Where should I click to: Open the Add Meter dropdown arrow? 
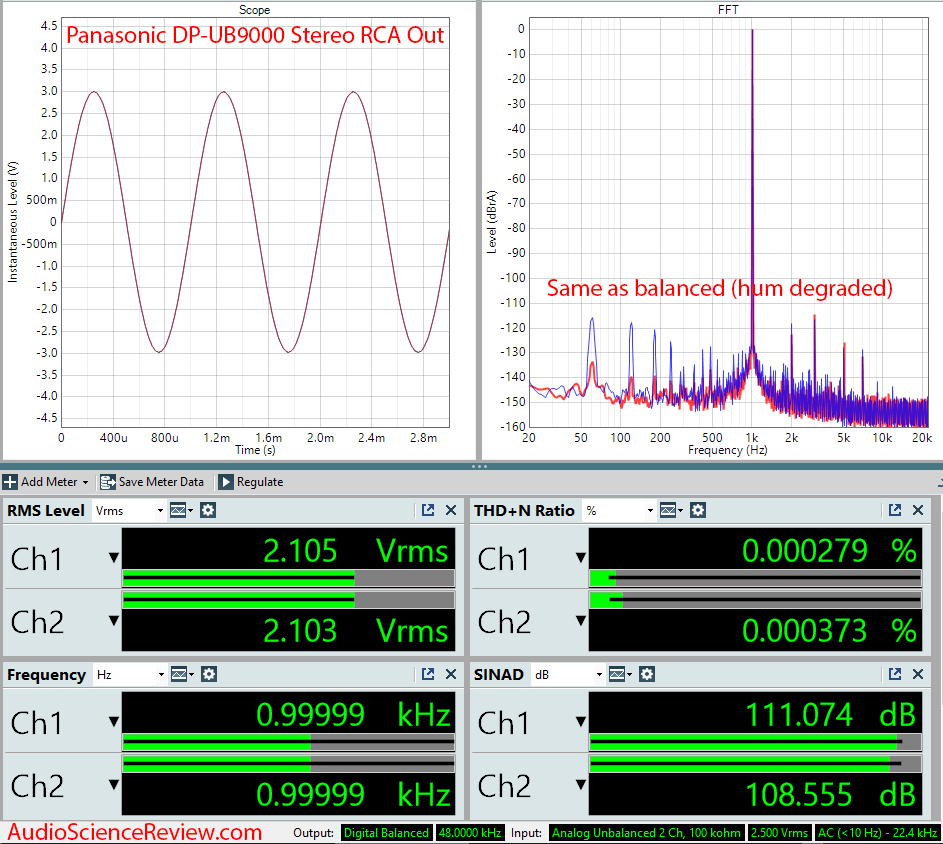click(85, 482)
